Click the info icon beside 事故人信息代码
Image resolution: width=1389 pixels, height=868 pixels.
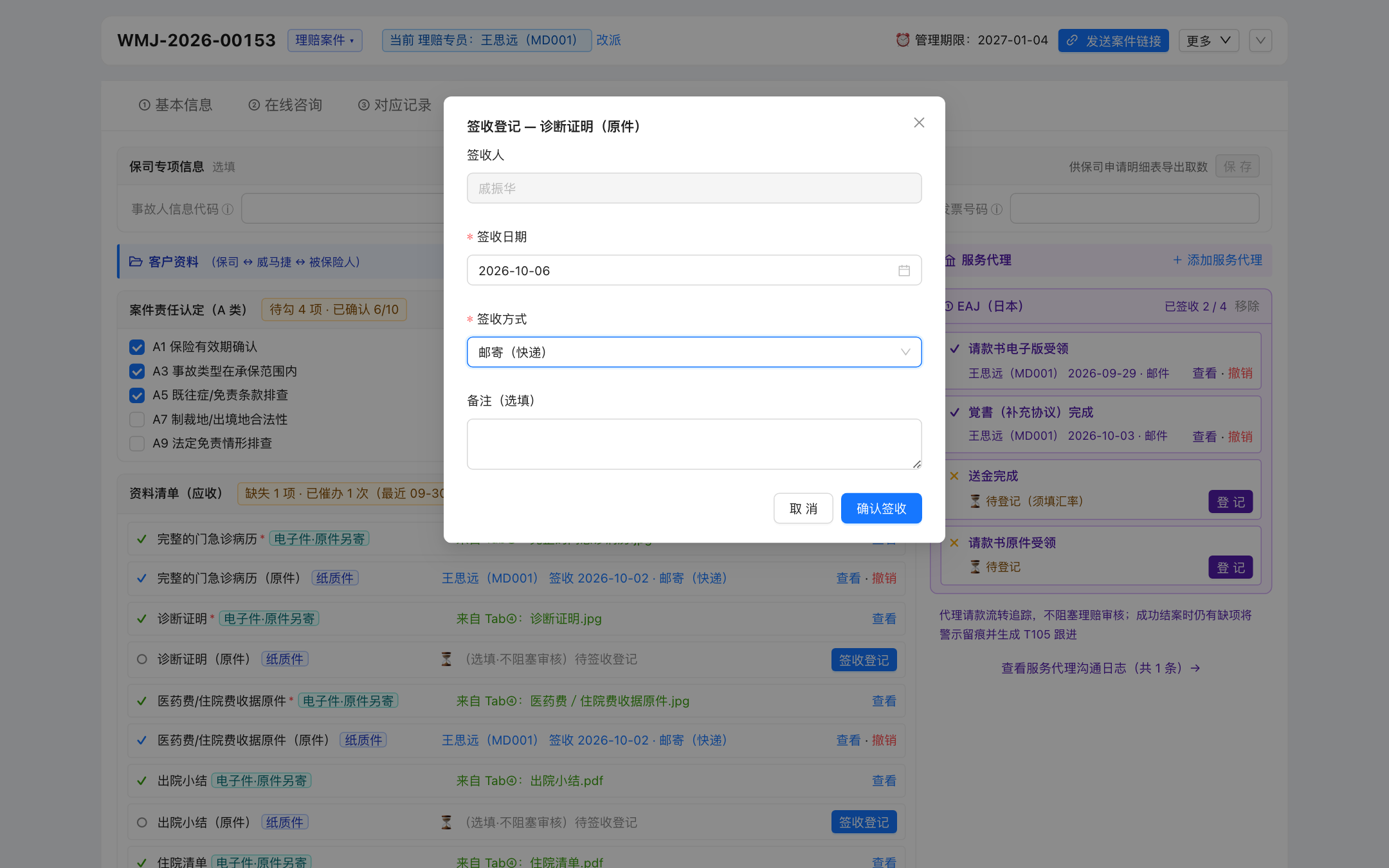228,209
